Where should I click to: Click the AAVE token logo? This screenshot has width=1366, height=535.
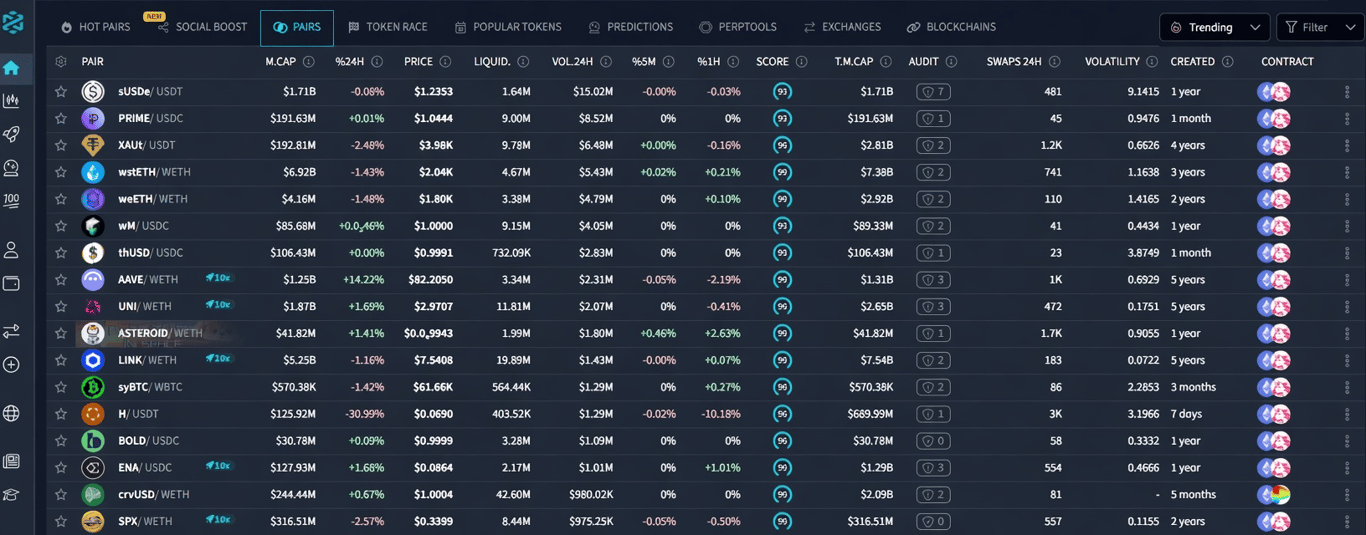[x=93, y=280]
